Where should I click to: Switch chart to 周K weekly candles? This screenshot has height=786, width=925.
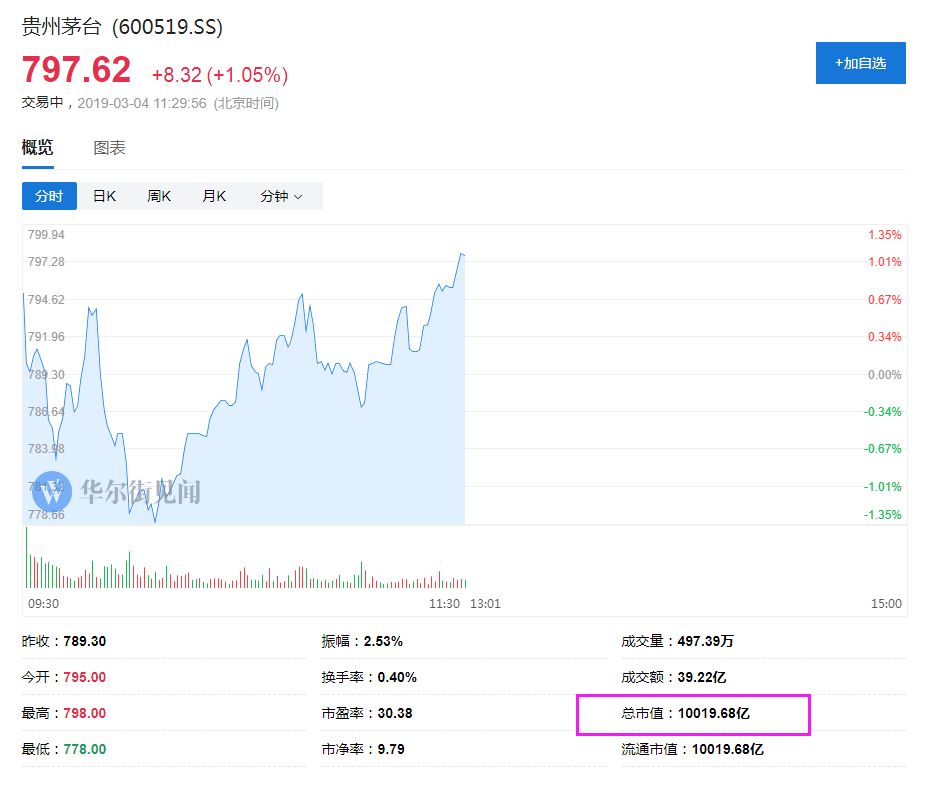pos(159,196)
